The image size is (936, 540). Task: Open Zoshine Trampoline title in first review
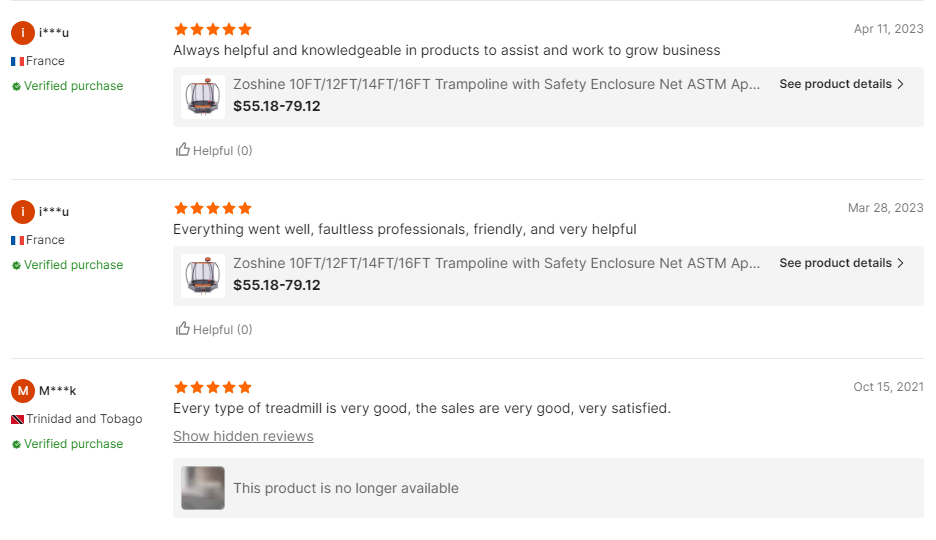tap(496, 84)
